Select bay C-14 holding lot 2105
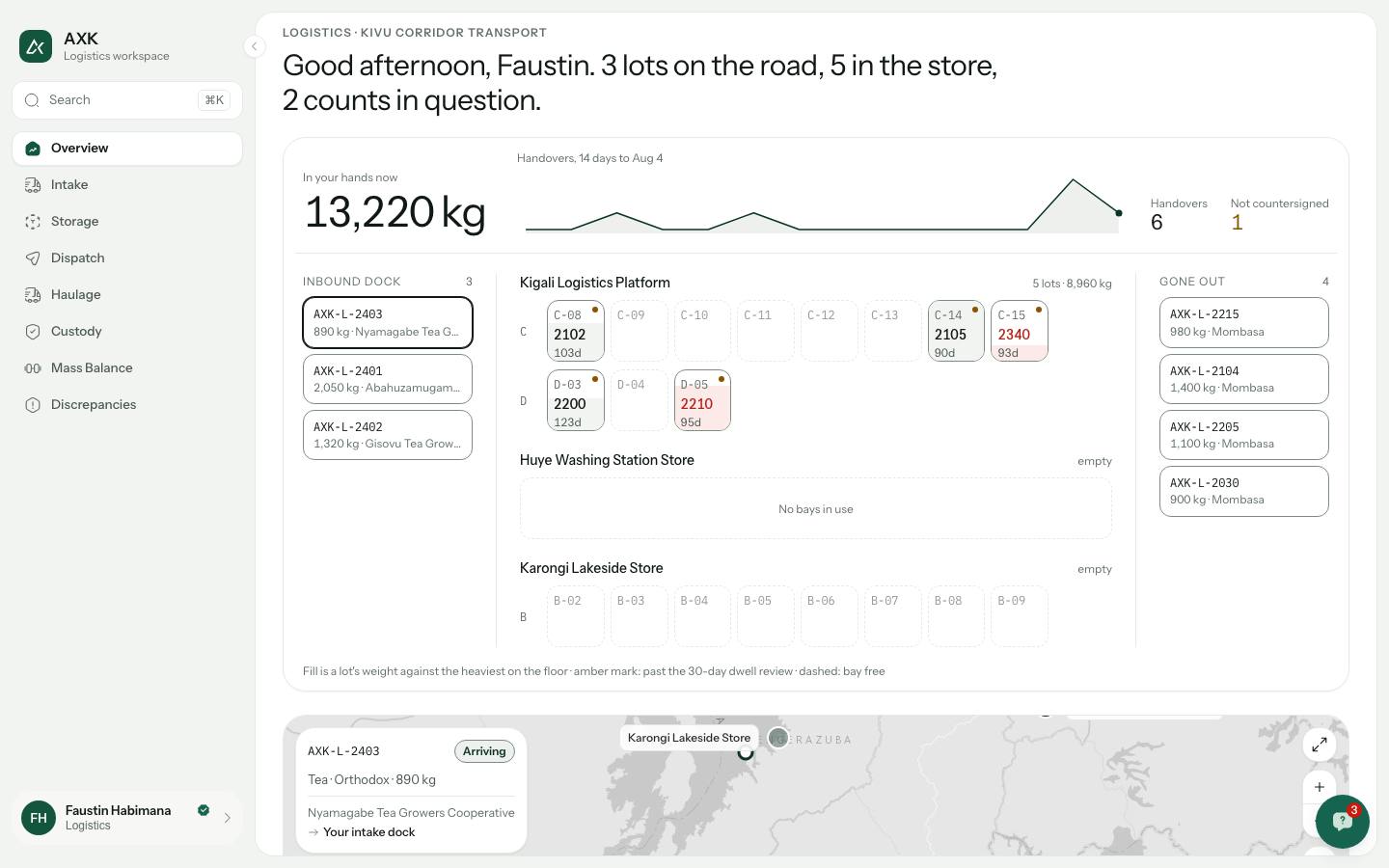The height and width of the screenshot is (868, 1389). [x=956, y=331]
